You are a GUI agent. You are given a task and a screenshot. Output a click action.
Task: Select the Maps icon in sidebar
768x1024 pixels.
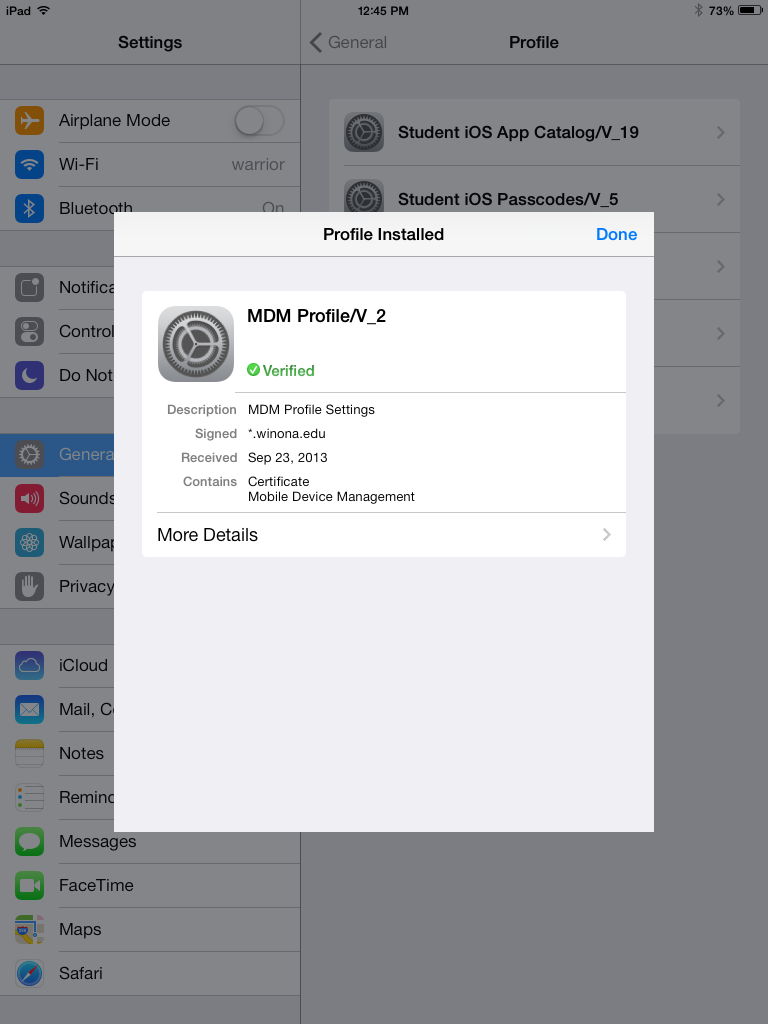point(30,929)
